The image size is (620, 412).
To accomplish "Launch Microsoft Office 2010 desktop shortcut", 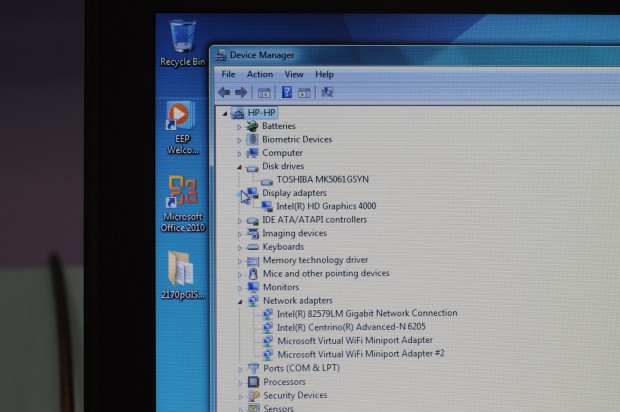I will pos(183,203).
